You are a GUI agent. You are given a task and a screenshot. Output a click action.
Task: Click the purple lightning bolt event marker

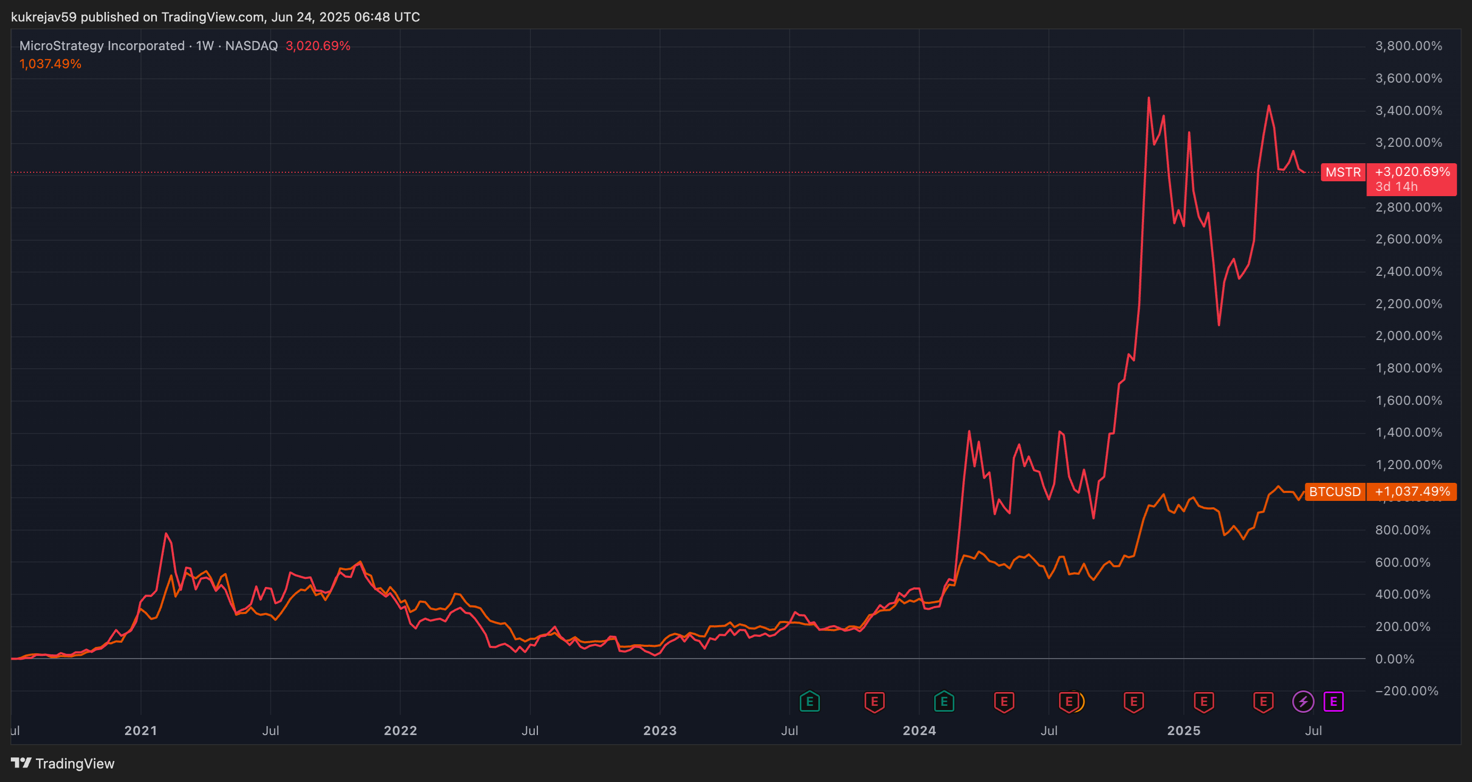pyautogui.click(x=1303, y=702)
